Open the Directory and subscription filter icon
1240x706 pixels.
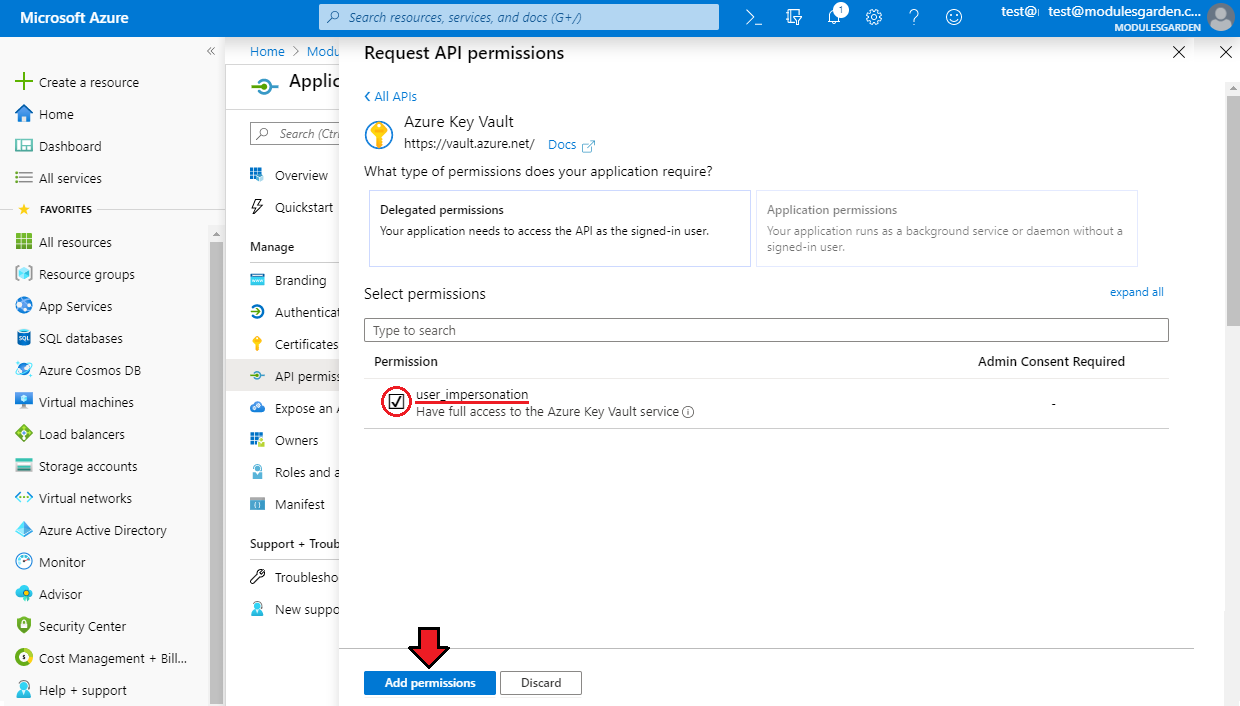794,17
